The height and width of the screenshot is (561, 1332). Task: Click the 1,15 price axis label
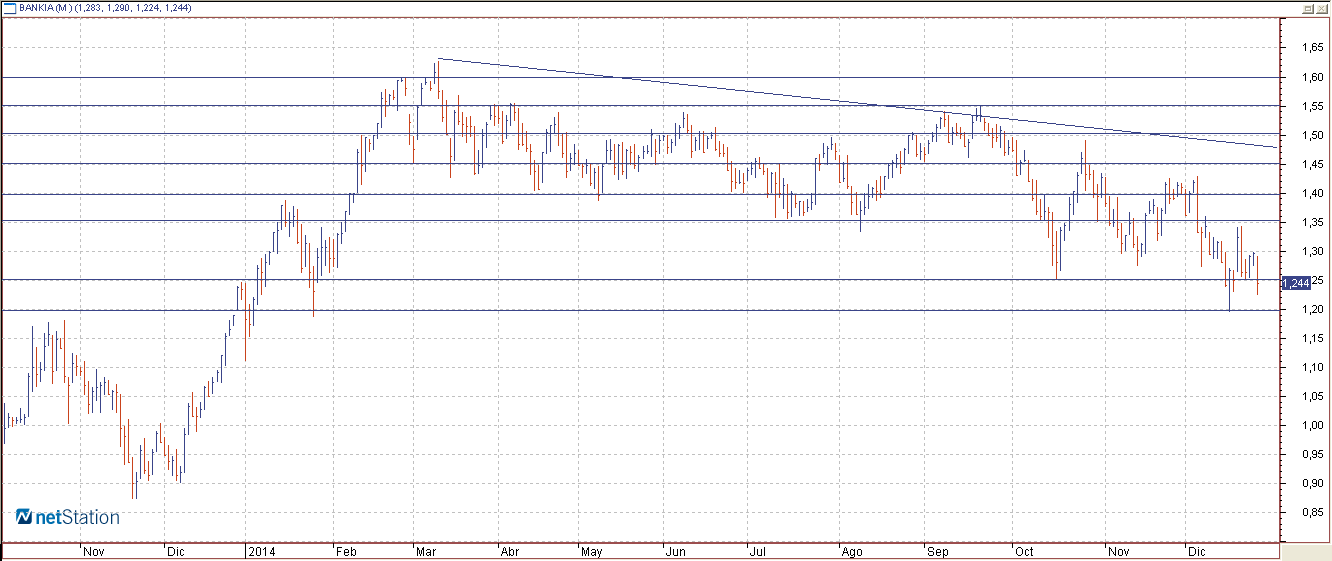[x=1313, y=338]
